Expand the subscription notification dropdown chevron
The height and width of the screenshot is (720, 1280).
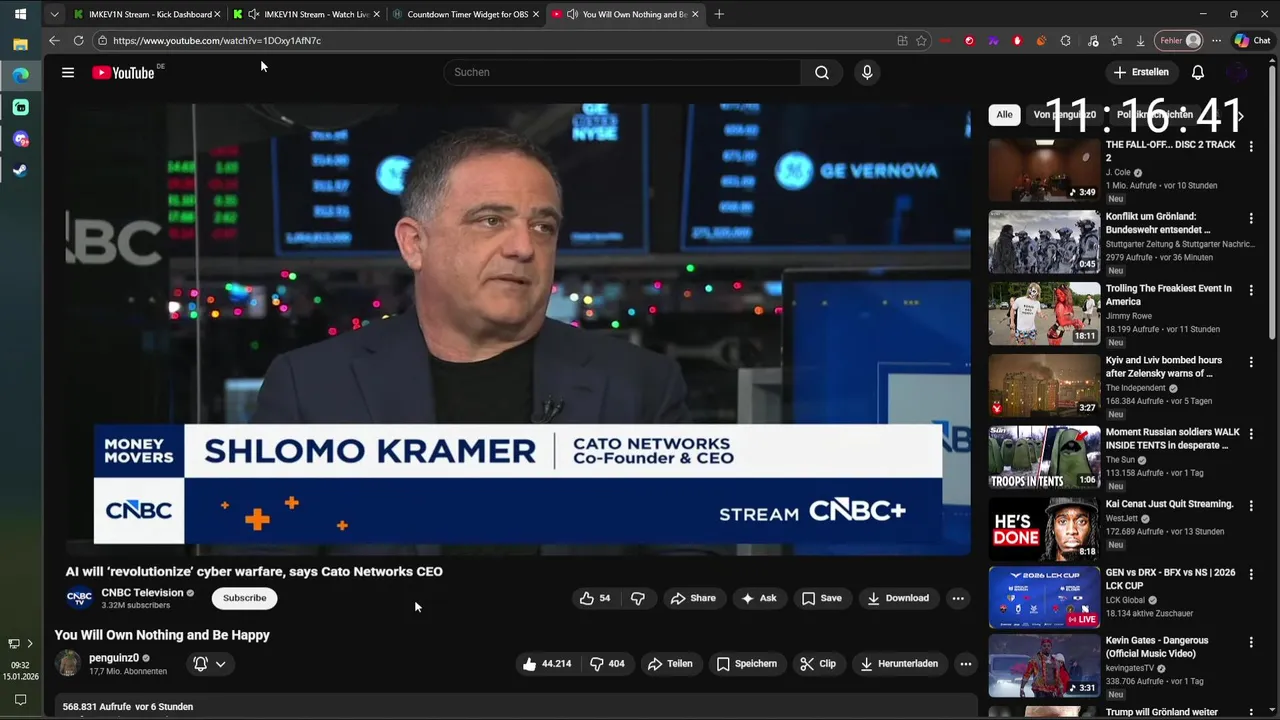pyautogui.click(x=220, y=664)
